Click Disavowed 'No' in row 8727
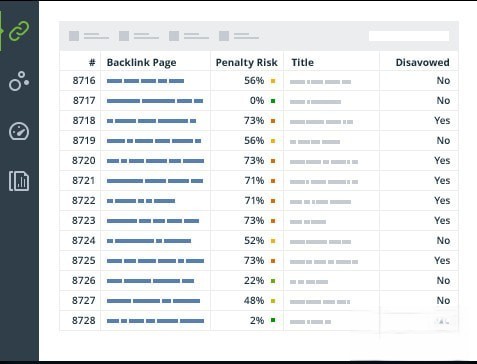 [443, 300]
